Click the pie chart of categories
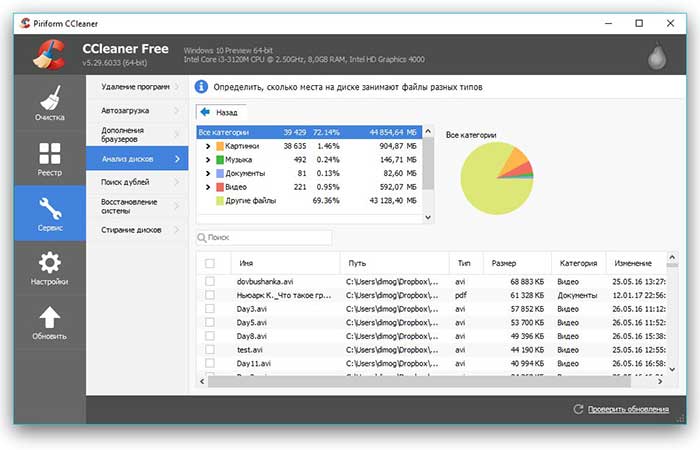This screenshot has width=700, height=450. tap(497, 178)
